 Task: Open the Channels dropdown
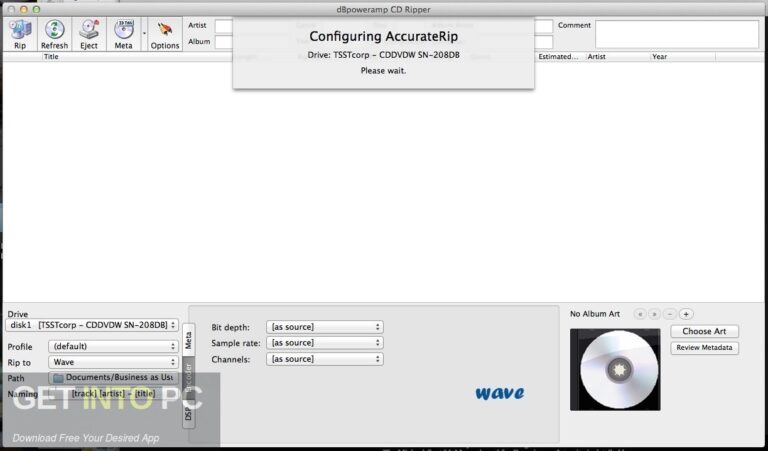point(325,359)
